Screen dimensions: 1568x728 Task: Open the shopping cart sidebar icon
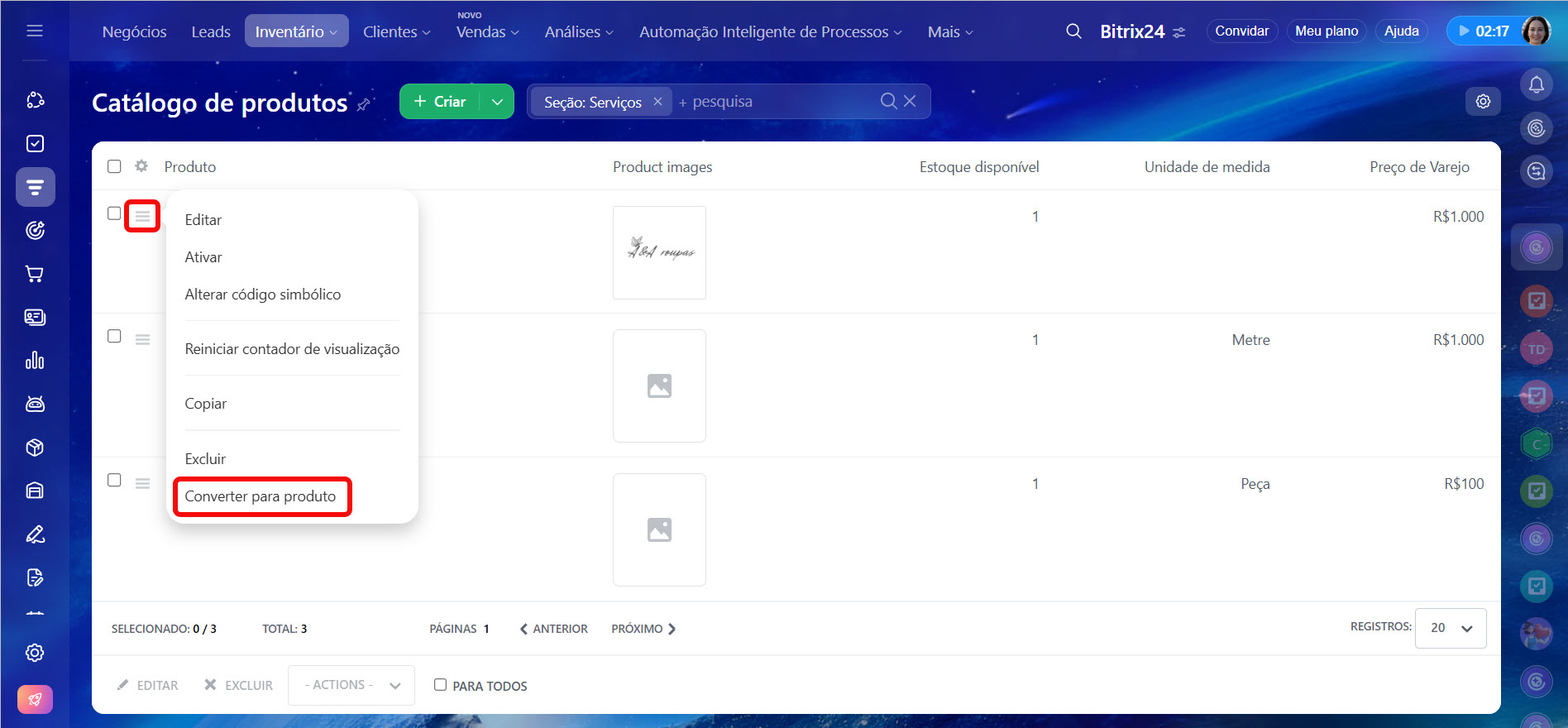click(35, 274)
